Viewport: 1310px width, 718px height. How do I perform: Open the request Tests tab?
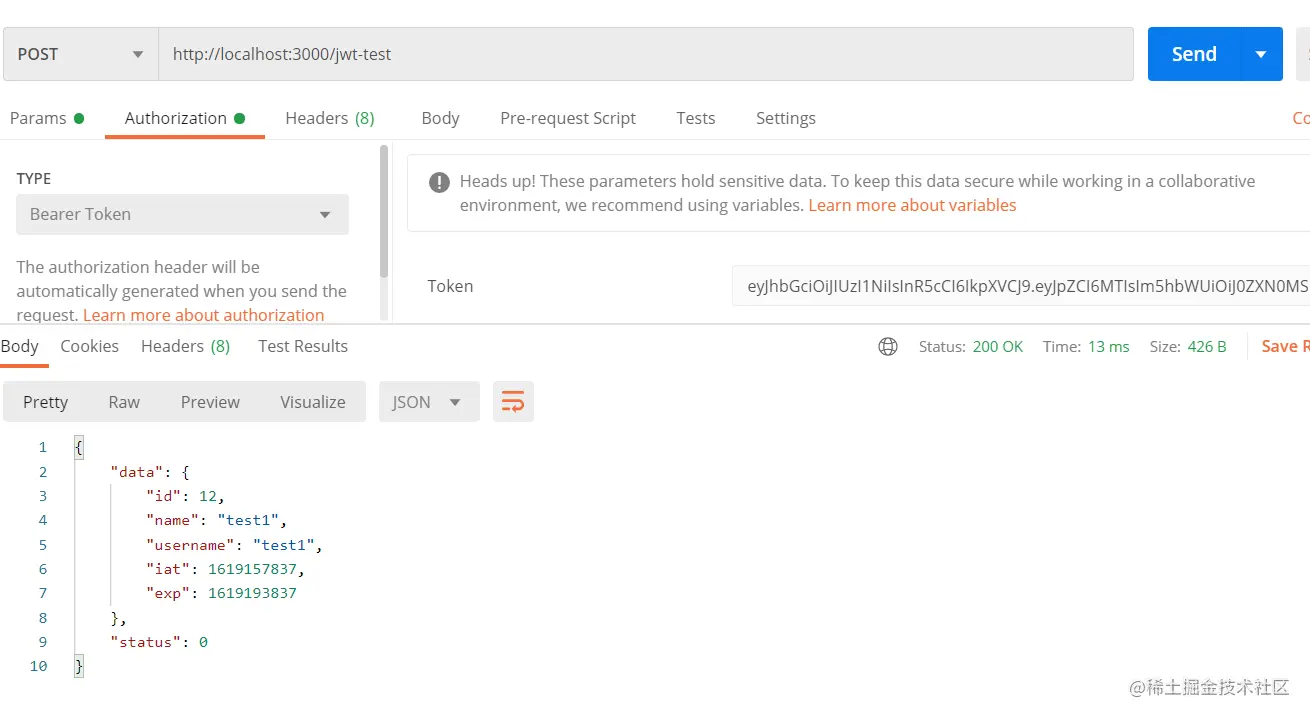point(695,118)
